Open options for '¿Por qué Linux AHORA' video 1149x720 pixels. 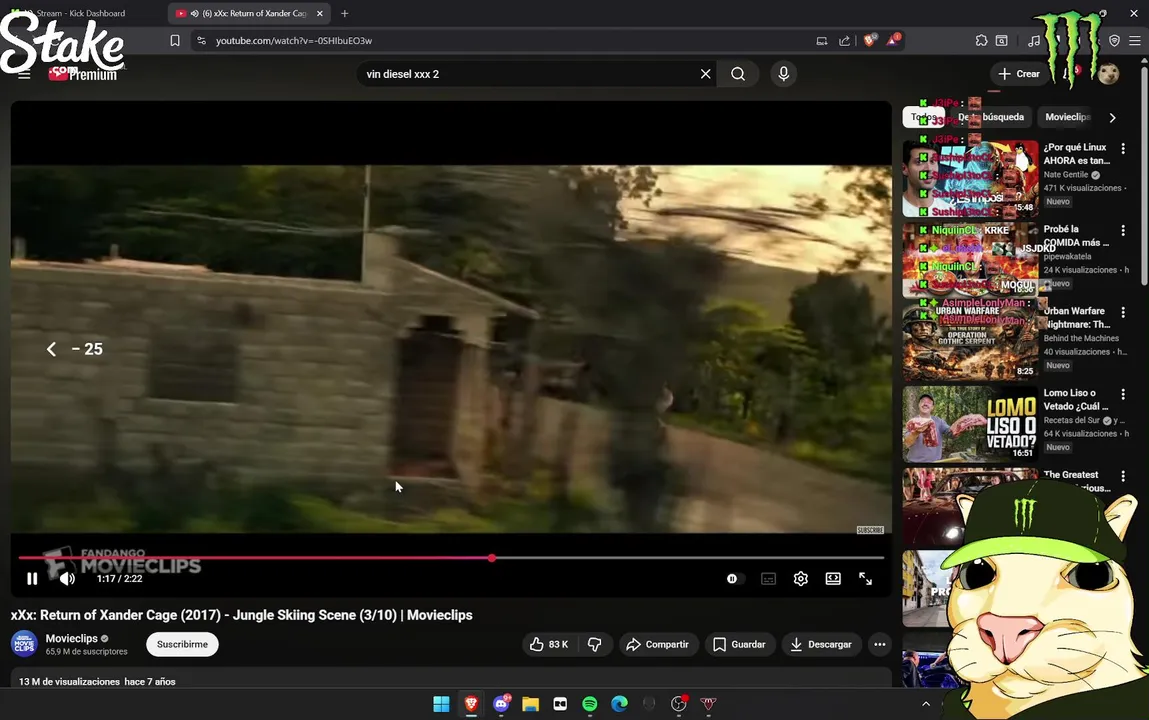click(x=1123, y=149)
